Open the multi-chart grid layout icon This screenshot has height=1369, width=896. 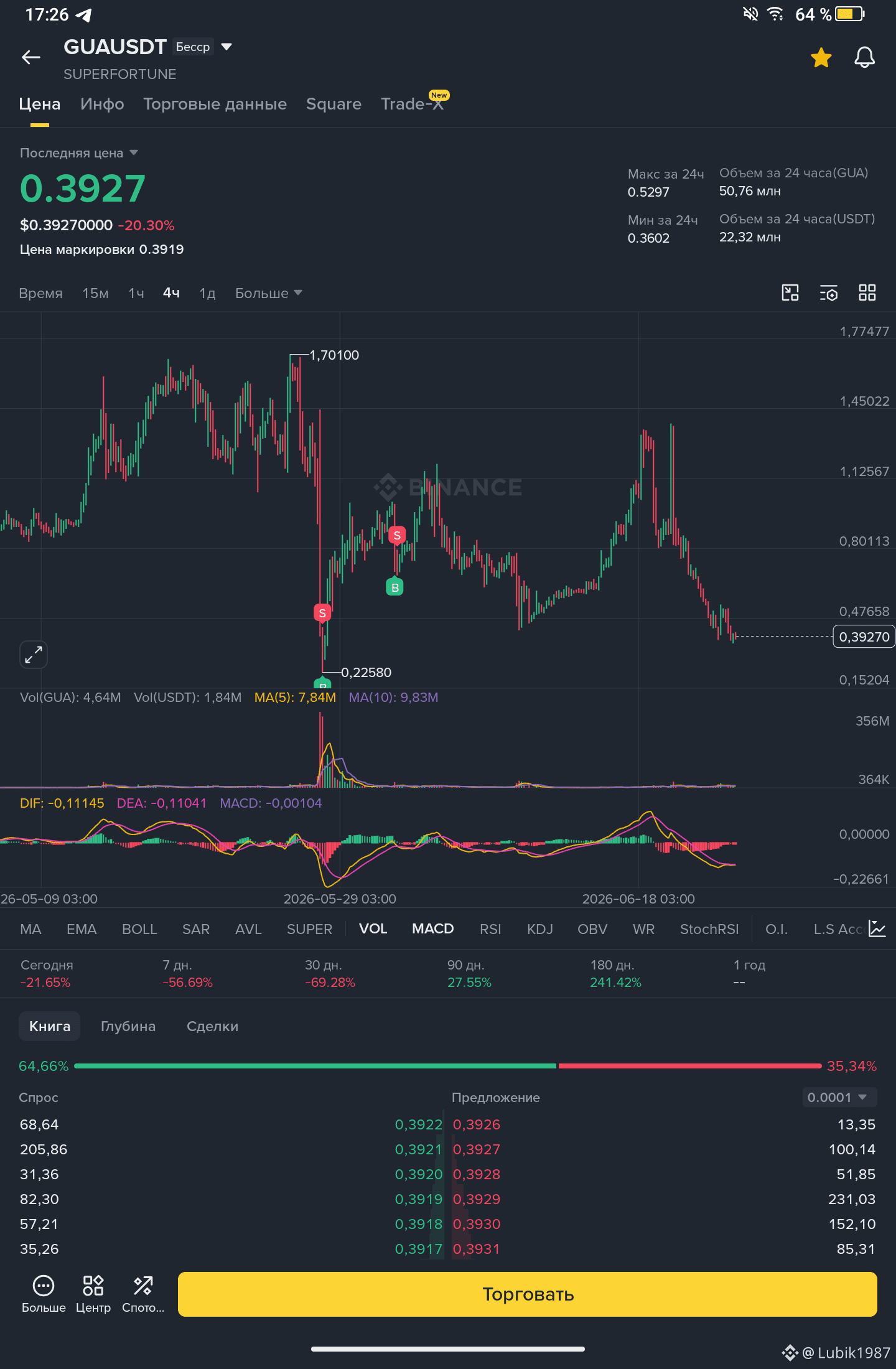[867, 292]
